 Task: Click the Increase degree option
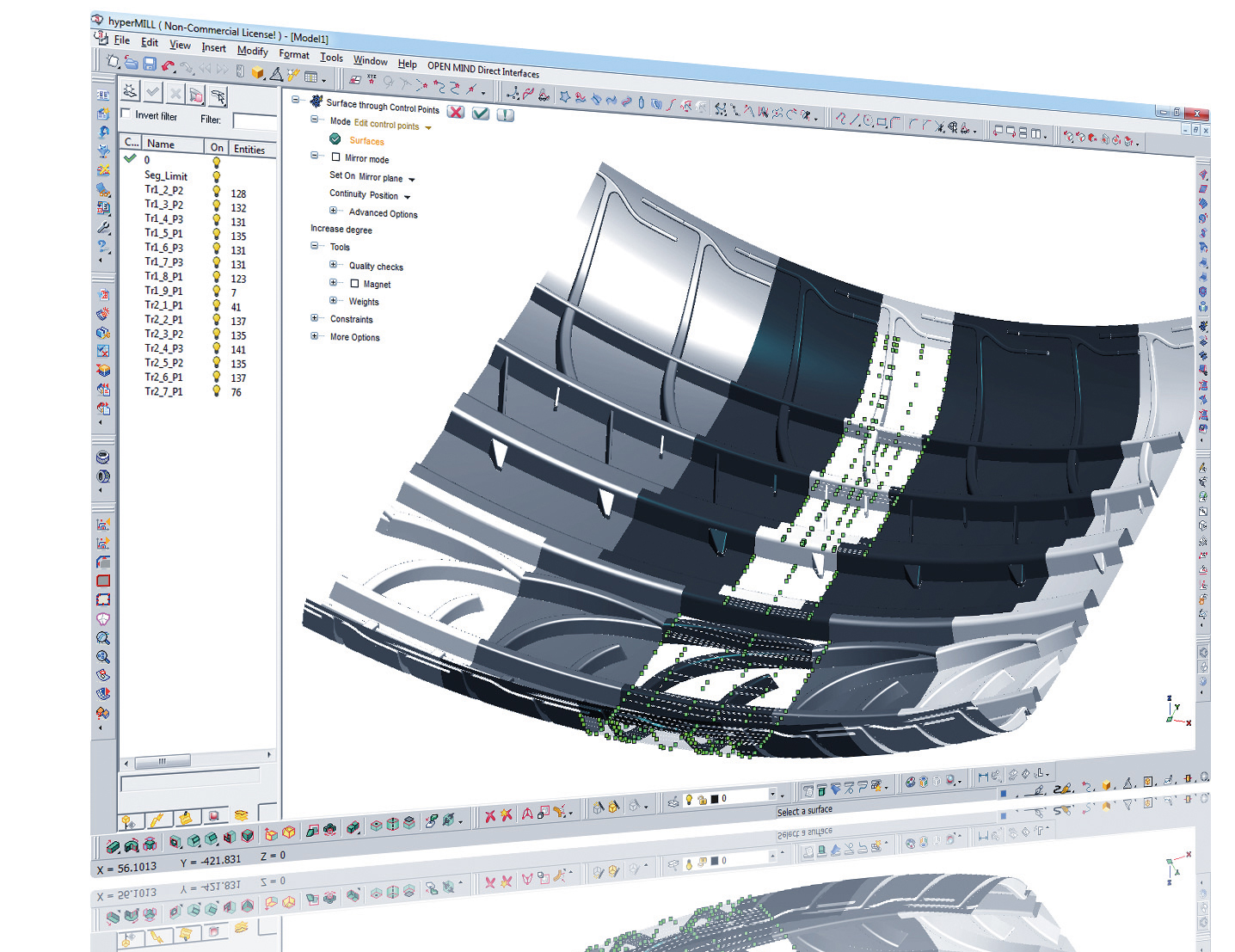point(341,230)
